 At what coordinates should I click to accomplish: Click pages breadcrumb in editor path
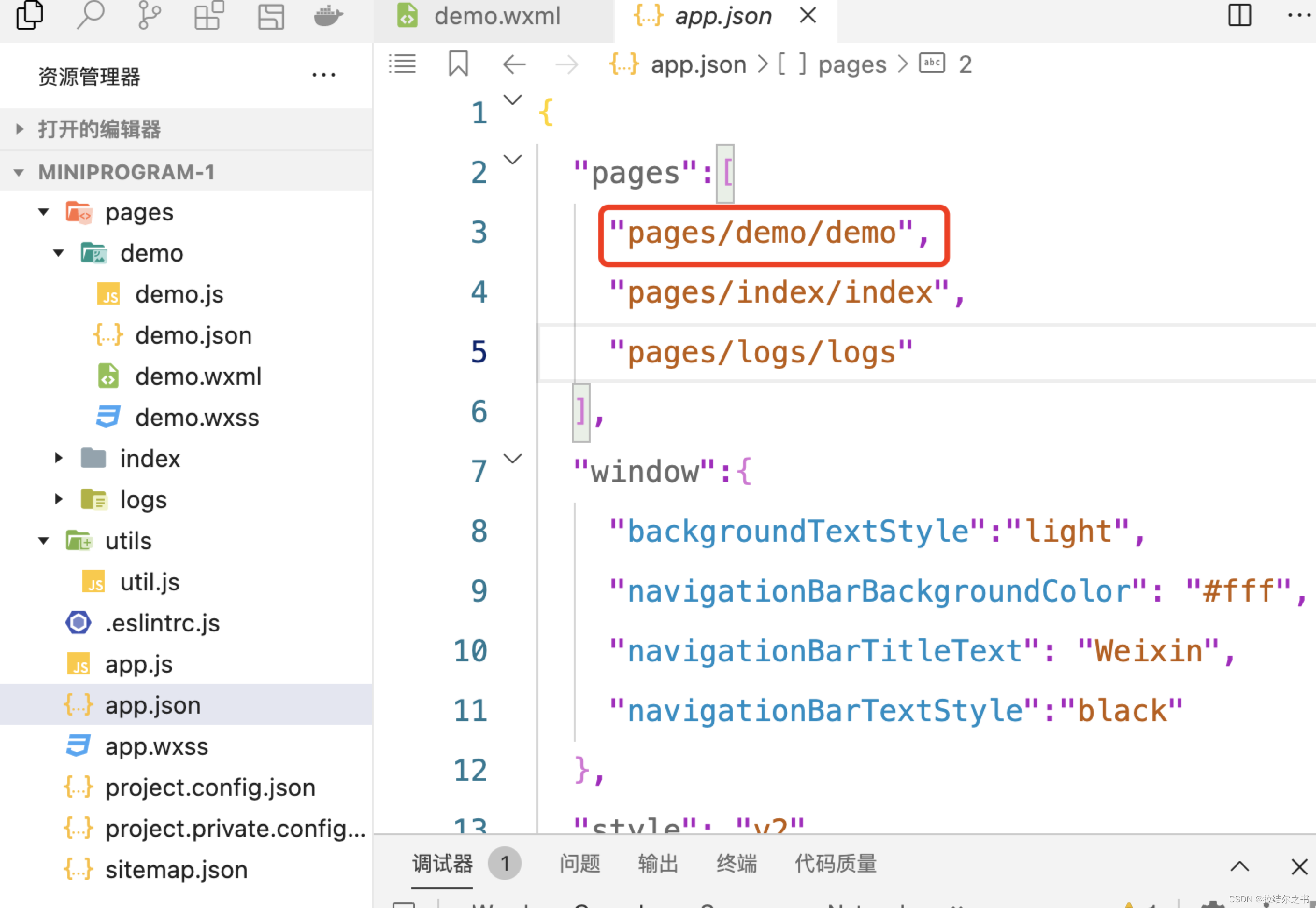click(851, 64)
